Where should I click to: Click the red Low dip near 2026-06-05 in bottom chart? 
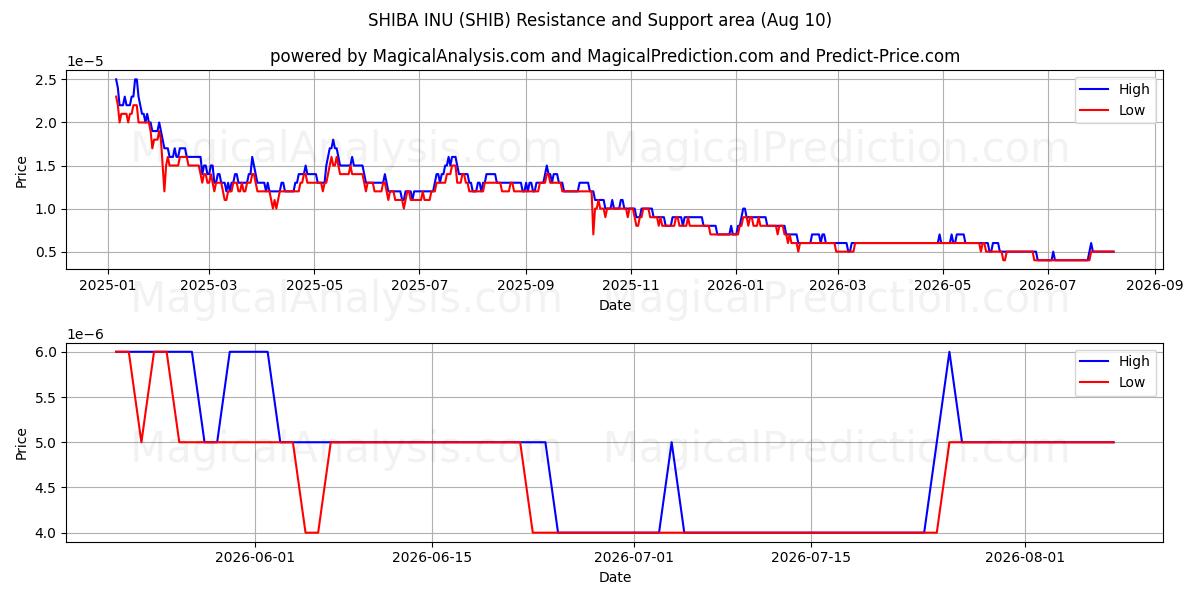[x=311, y=532]
